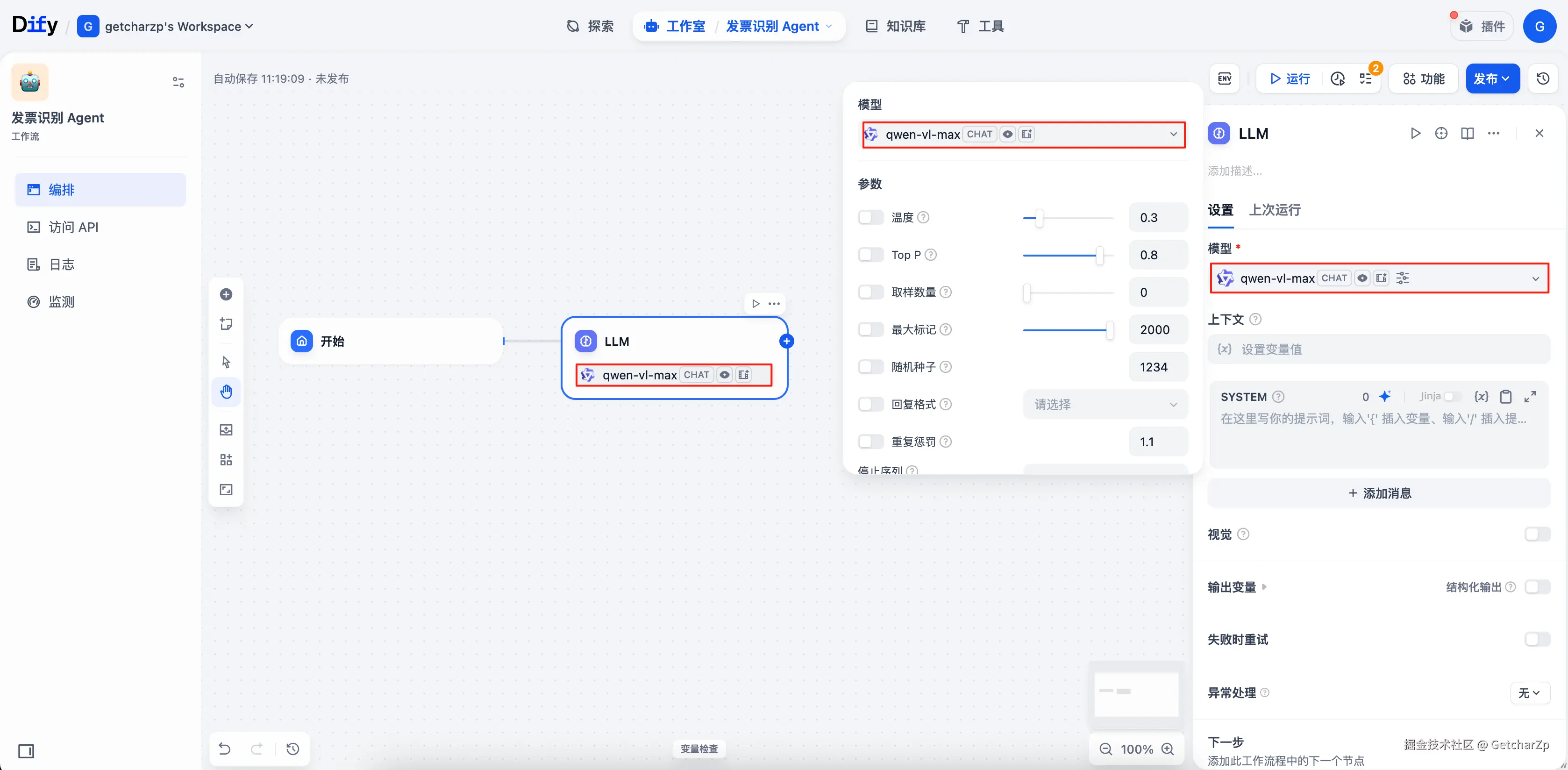Run this LLM step play icon
Screen dimensions: 1568x770
(1415, 133)
